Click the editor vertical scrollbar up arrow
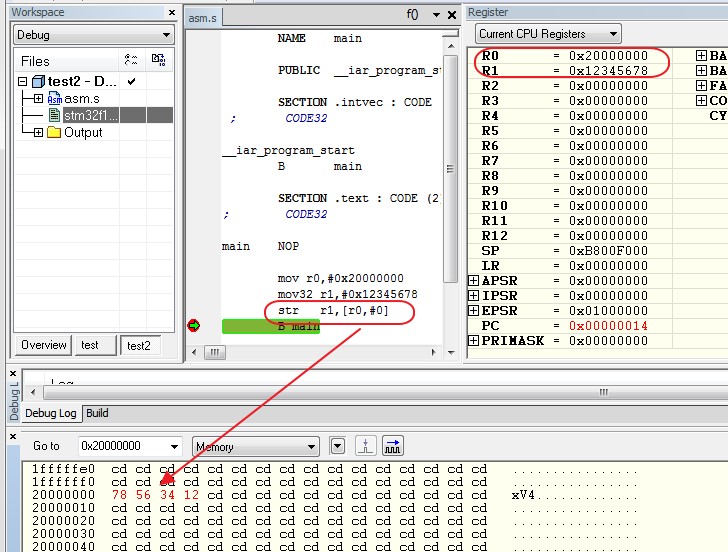The image size is (728, 552). [x=451, y=46]
